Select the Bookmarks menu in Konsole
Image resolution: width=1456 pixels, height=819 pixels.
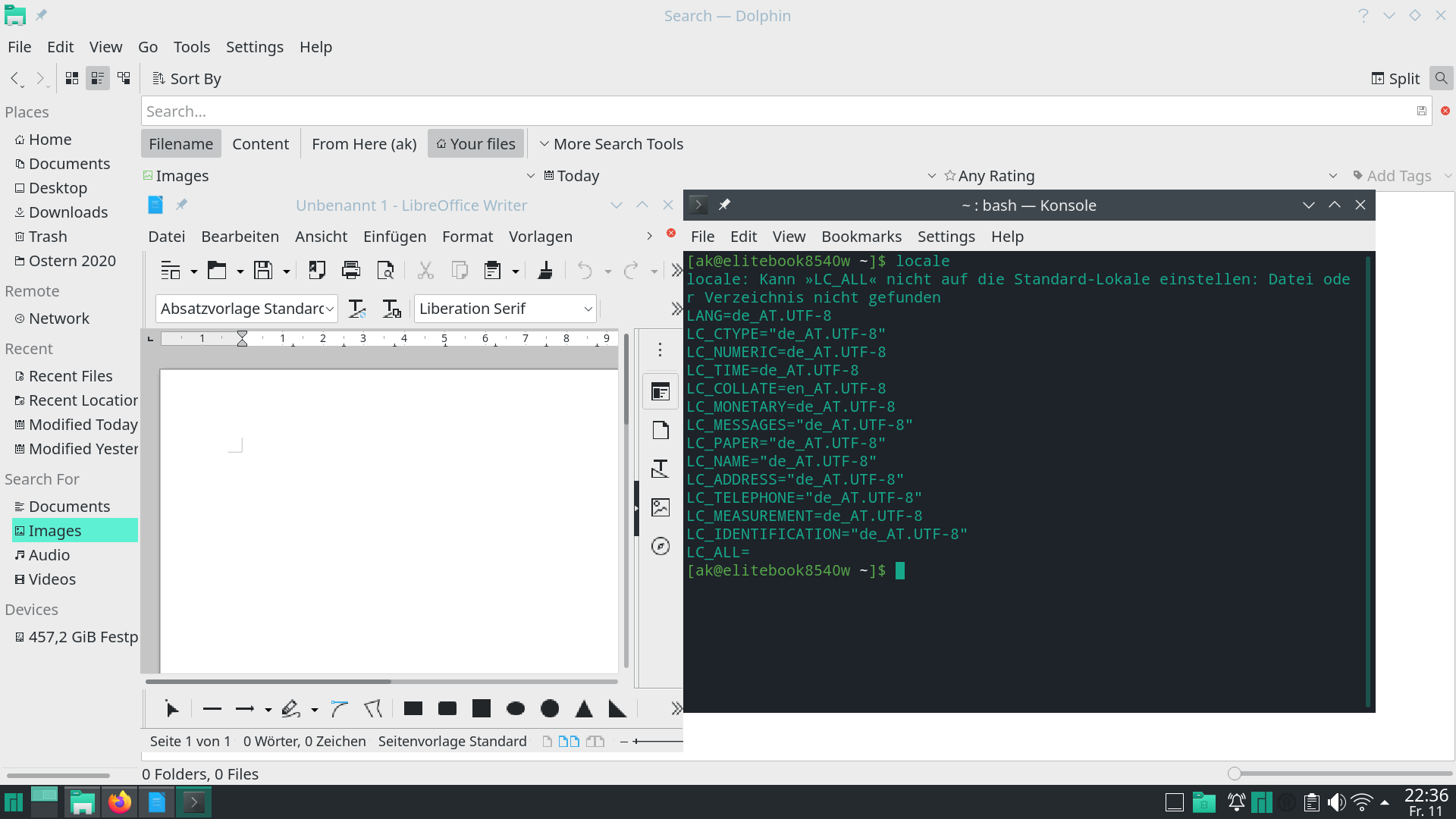861,236
